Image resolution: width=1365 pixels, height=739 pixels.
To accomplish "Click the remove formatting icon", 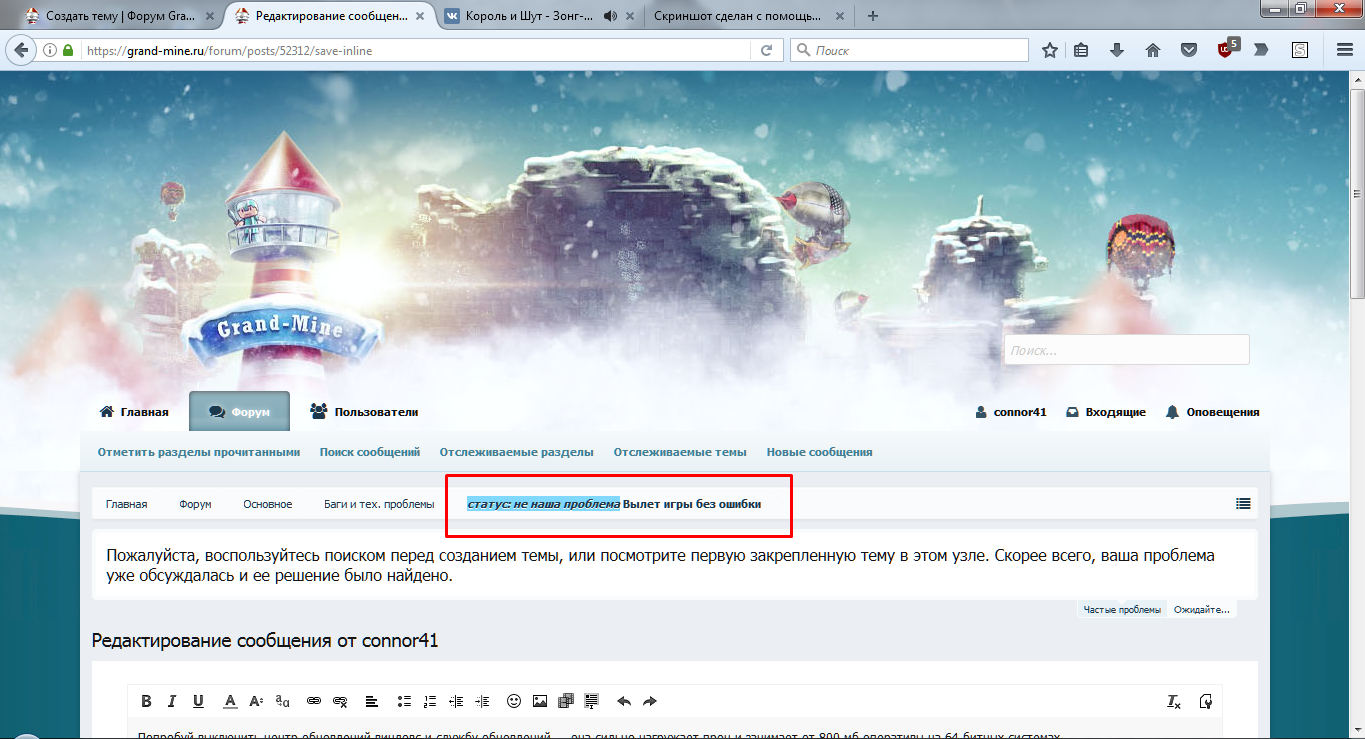I will [1174, 701].
